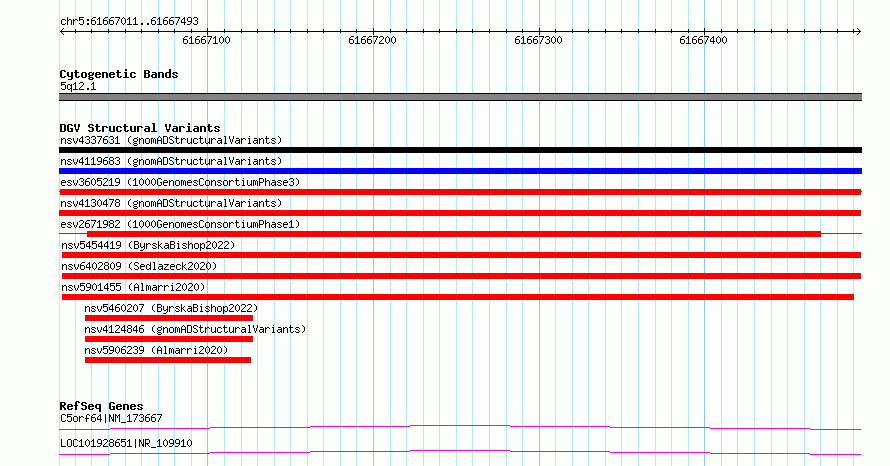
Task: Open nsv6402809 Sedlazeck2020 label
Action: click(139, 266)
